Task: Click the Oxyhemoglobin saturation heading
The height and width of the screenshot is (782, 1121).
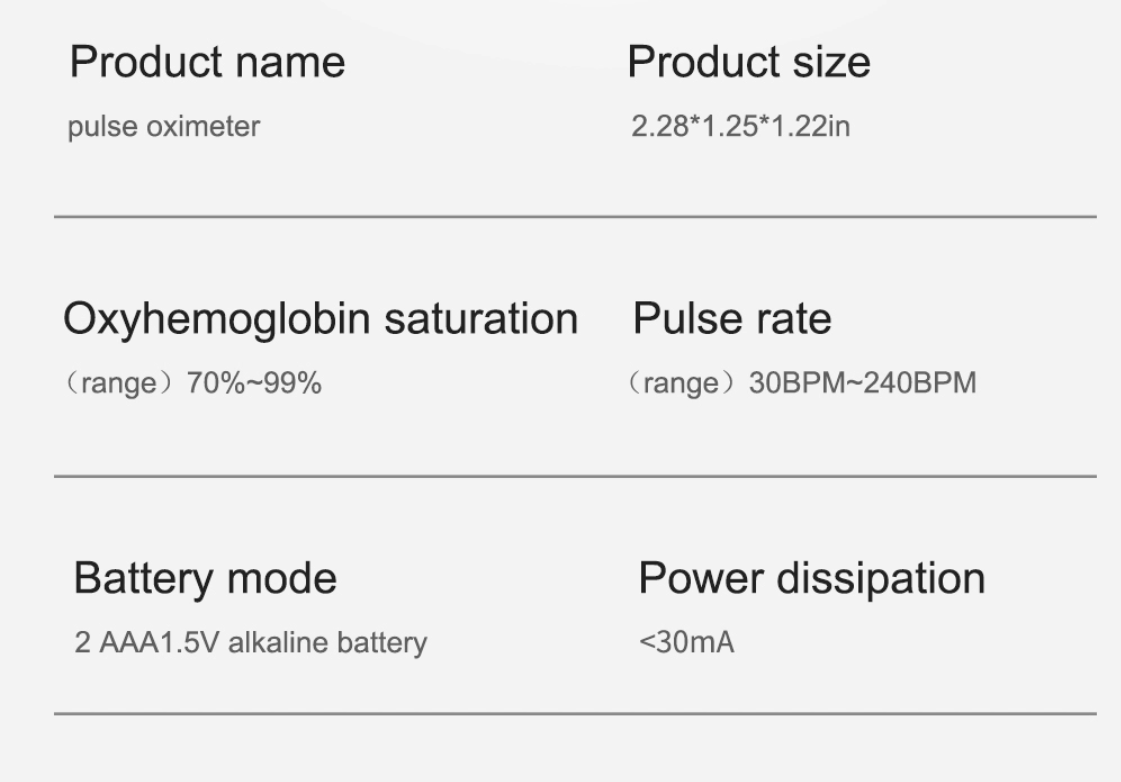Action: click(320, 320)
